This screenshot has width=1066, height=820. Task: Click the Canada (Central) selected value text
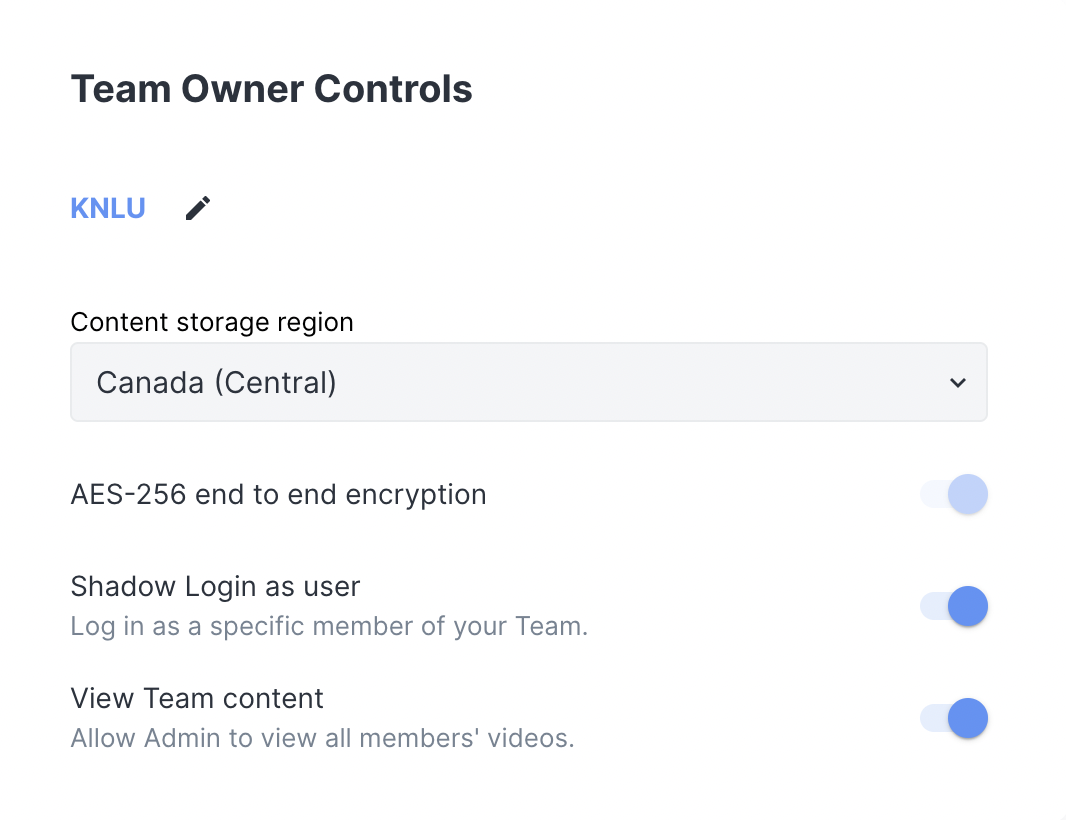[x=216, y=382]
